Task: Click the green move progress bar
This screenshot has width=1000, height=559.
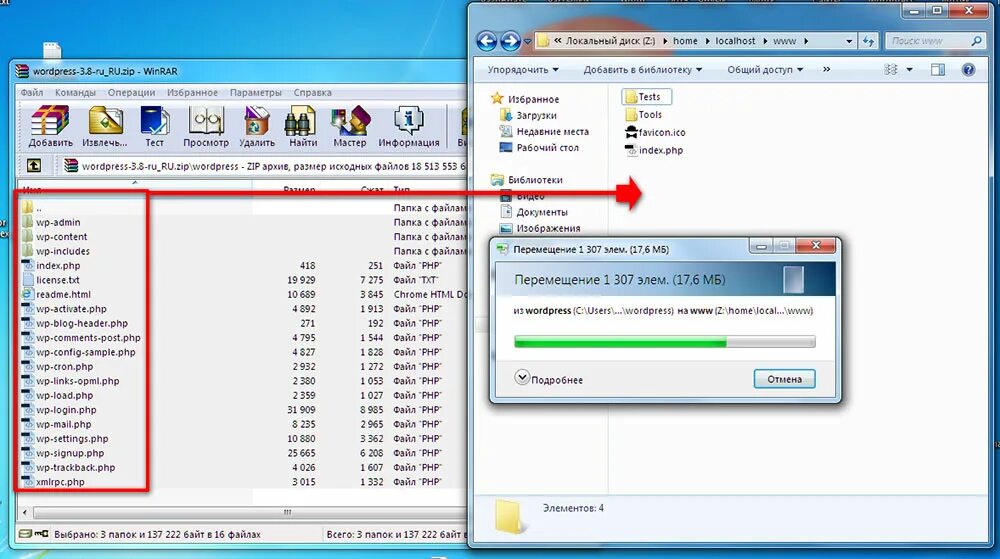Action: tap(665, 342)
